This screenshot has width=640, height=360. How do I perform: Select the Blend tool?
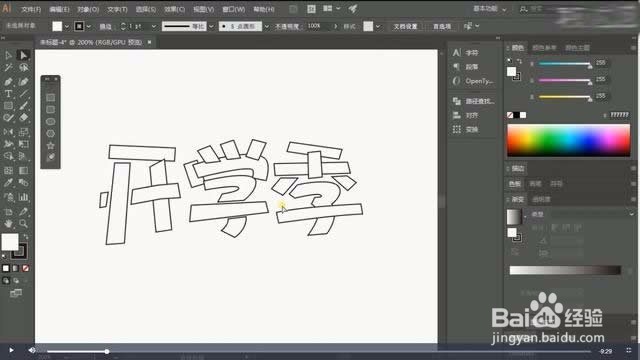tap(24, 182)
